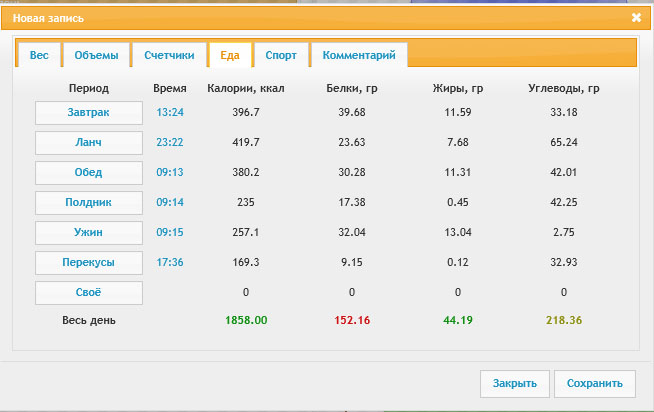654x412 pixels.
Task: Edit breakfast time 13:24
Action: pos(169,112)
